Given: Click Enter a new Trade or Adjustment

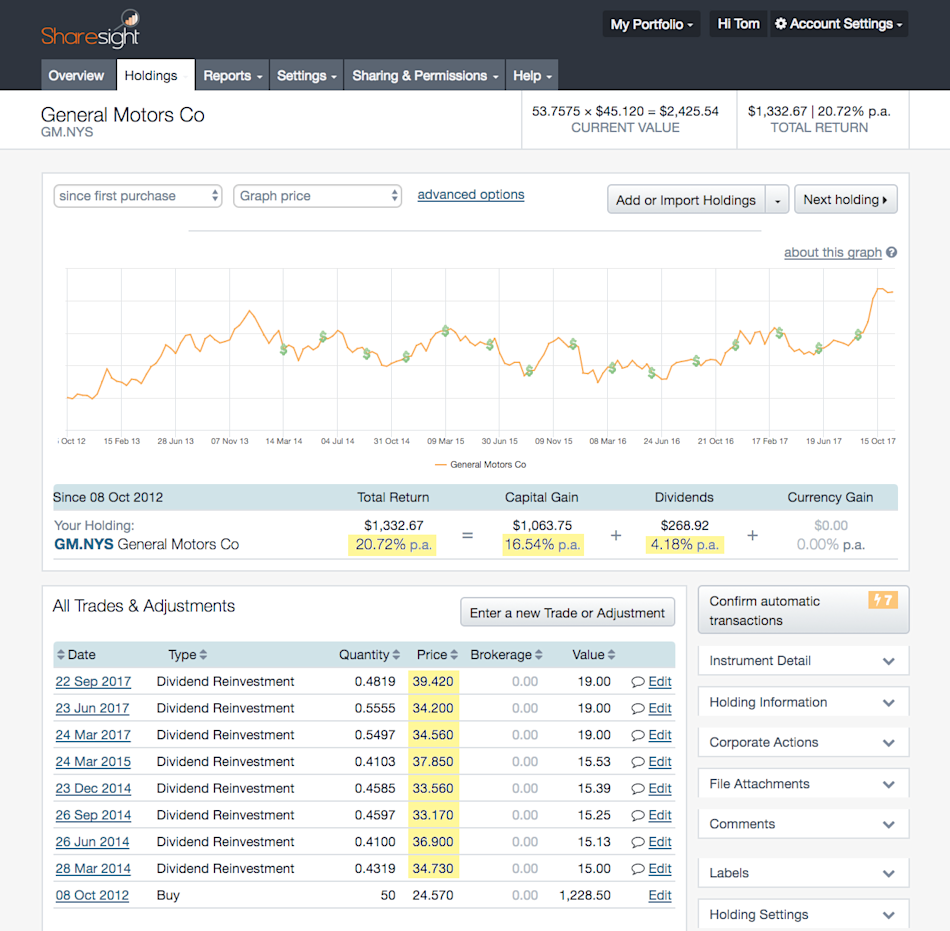Looking at the screenshot, I should 568,613.
